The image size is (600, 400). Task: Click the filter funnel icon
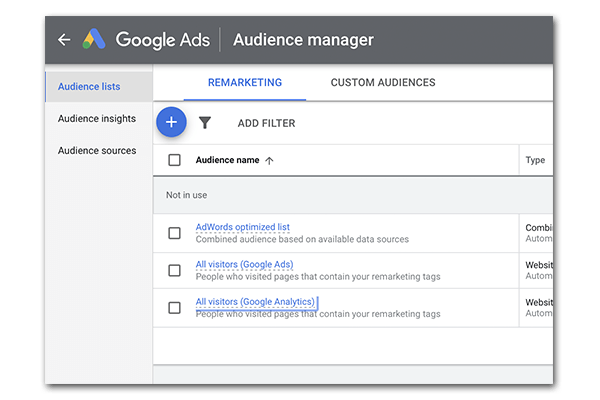tap(205, 122)
